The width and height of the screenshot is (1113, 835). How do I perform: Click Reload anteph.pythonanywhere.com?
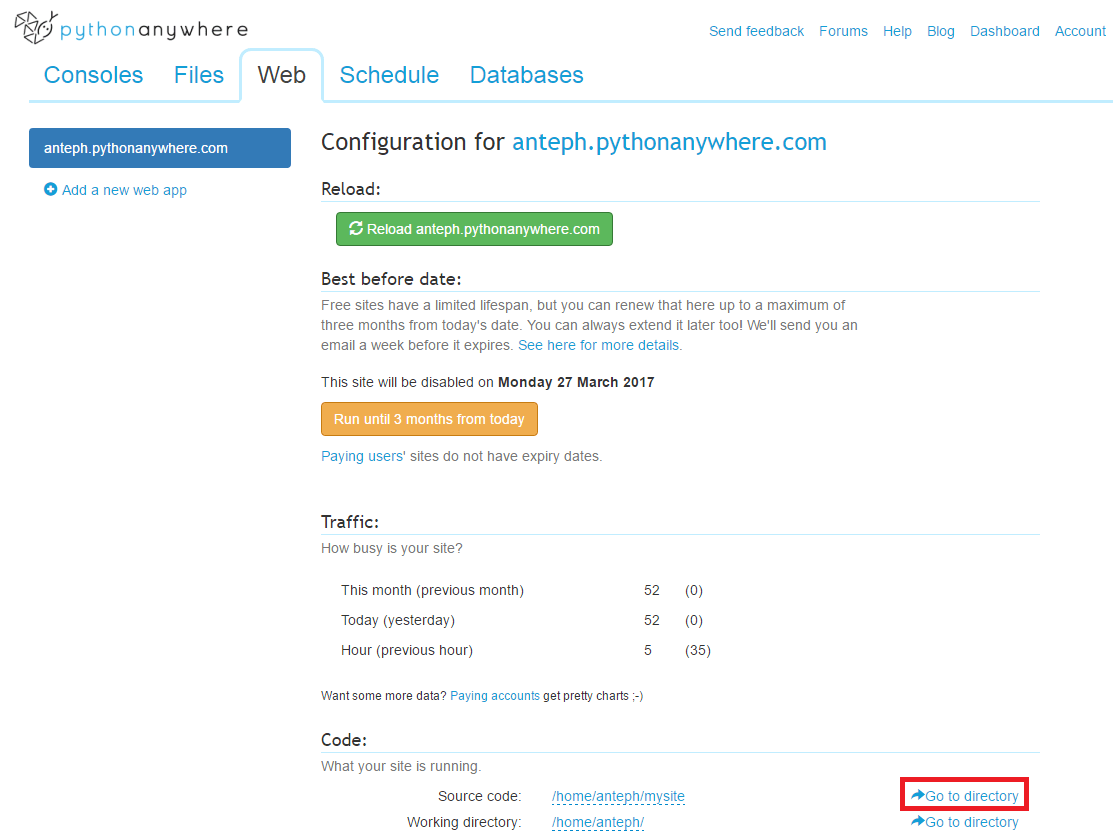click(474, 228)
